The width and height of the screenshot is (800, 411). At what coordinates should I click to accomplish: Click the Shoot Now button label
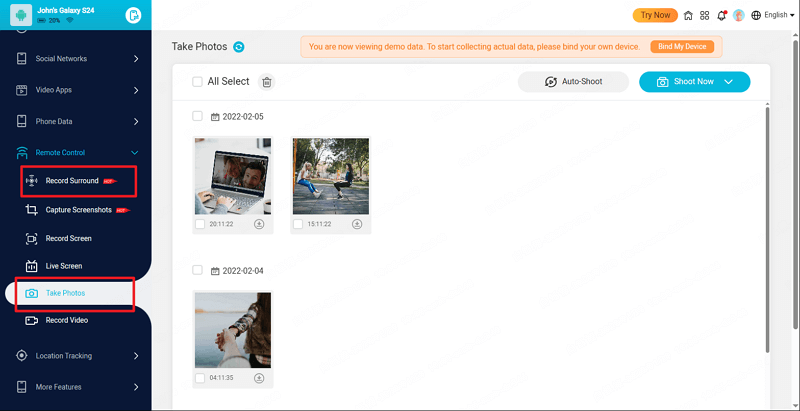(693, 82)
